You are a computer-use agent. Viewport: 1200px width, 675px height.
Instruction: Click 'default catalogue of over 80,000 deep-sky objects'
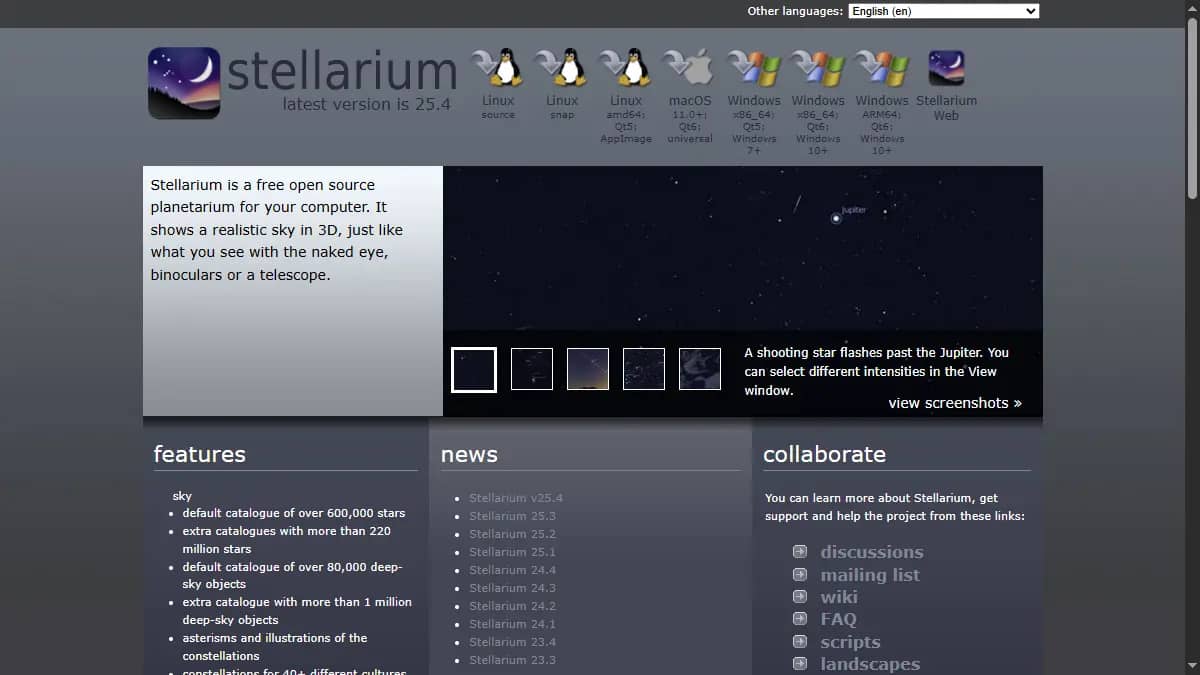tap(292, 575)
